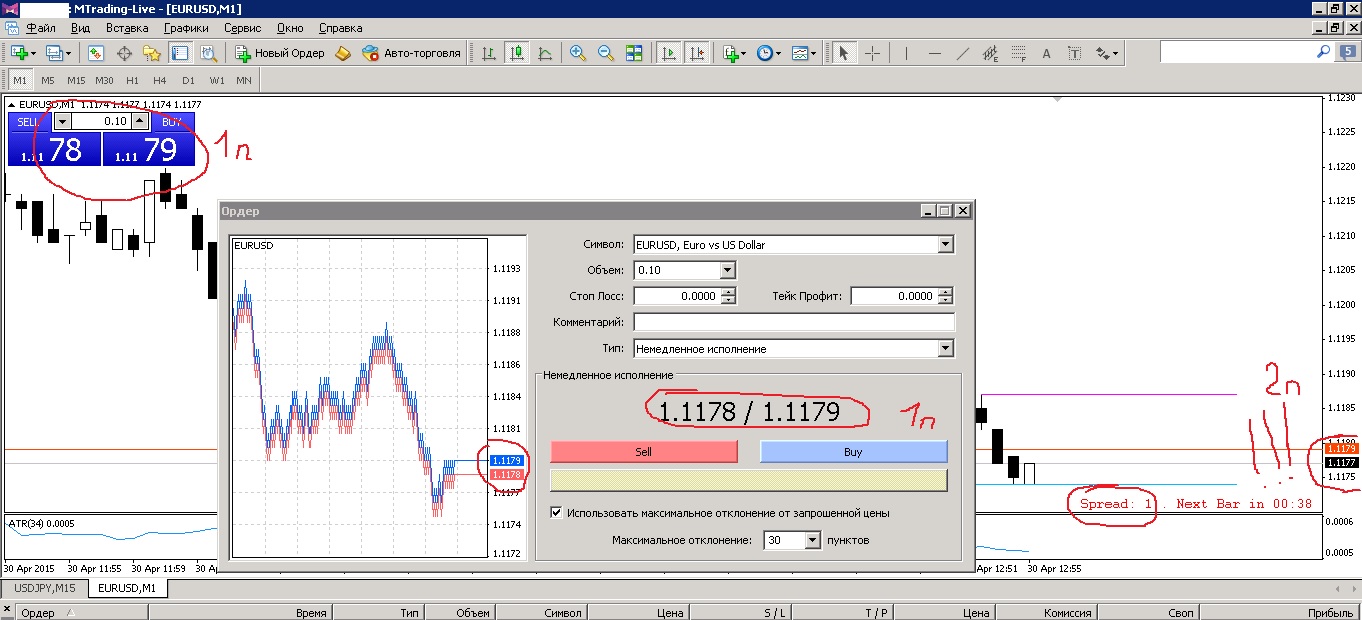Toggle the Auto-trading button
This screenshot has width=1362, height=620.
point(411,53)
